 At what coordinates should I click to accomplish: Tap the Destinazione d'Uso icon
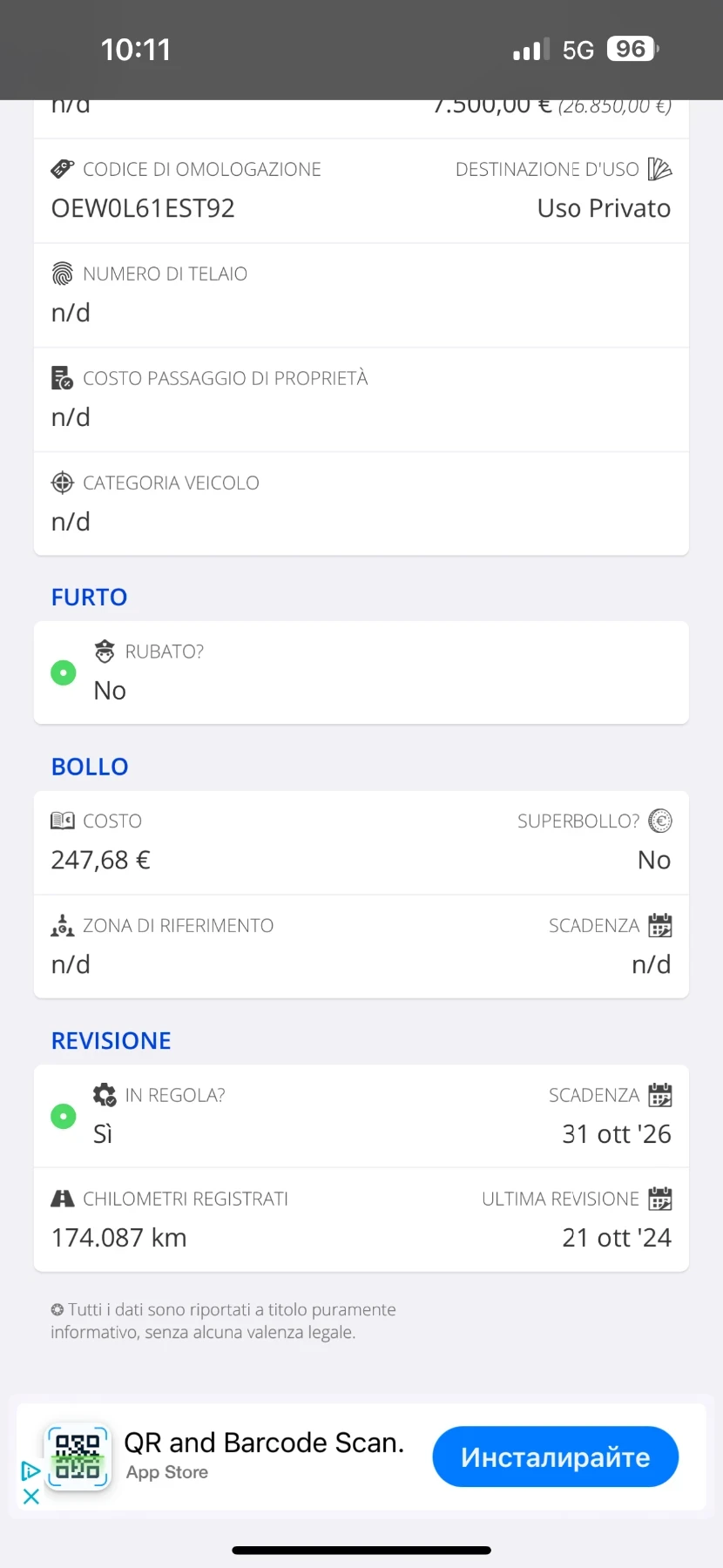(660, 169)
